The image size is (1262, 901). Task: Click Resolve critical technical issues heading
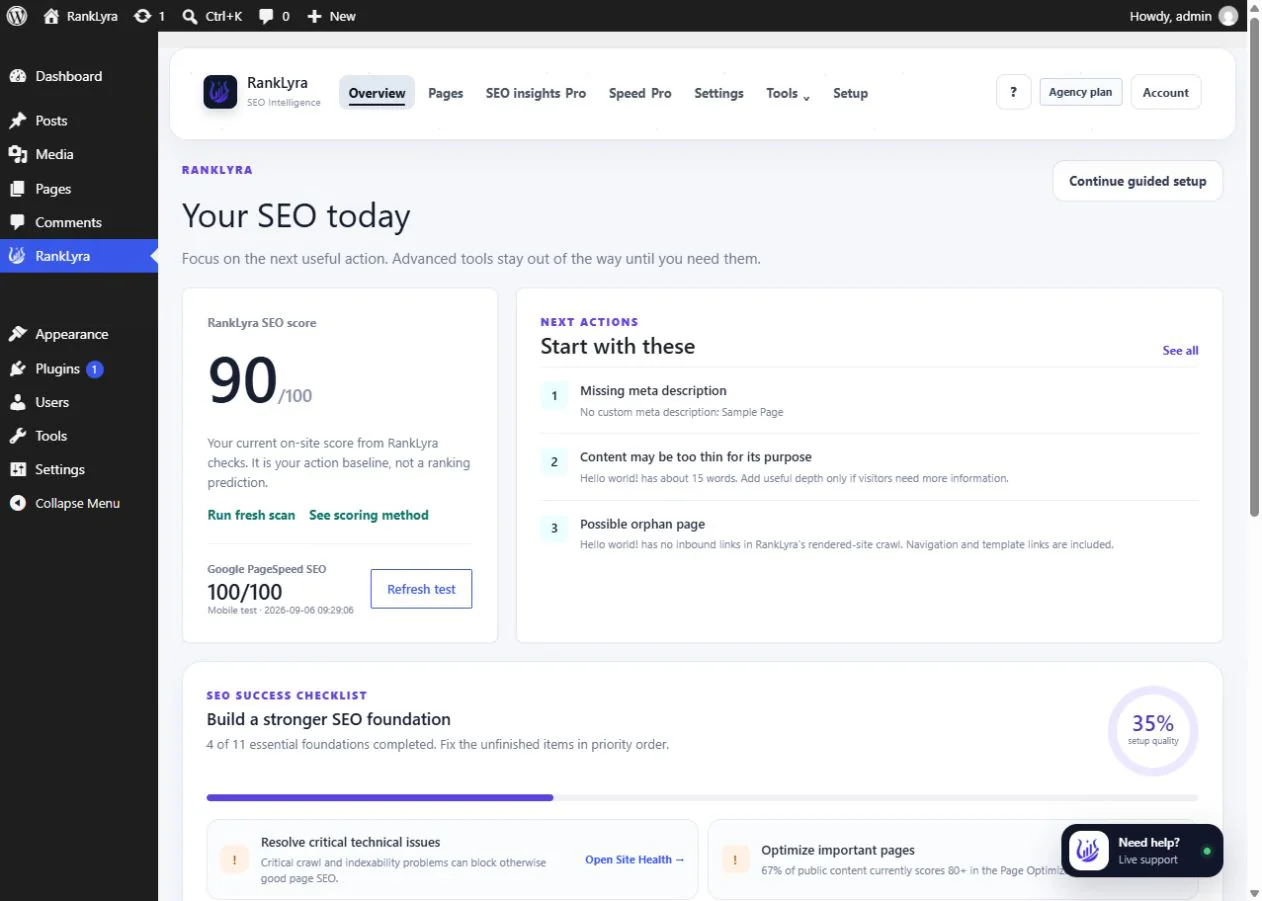click(350, 842)
